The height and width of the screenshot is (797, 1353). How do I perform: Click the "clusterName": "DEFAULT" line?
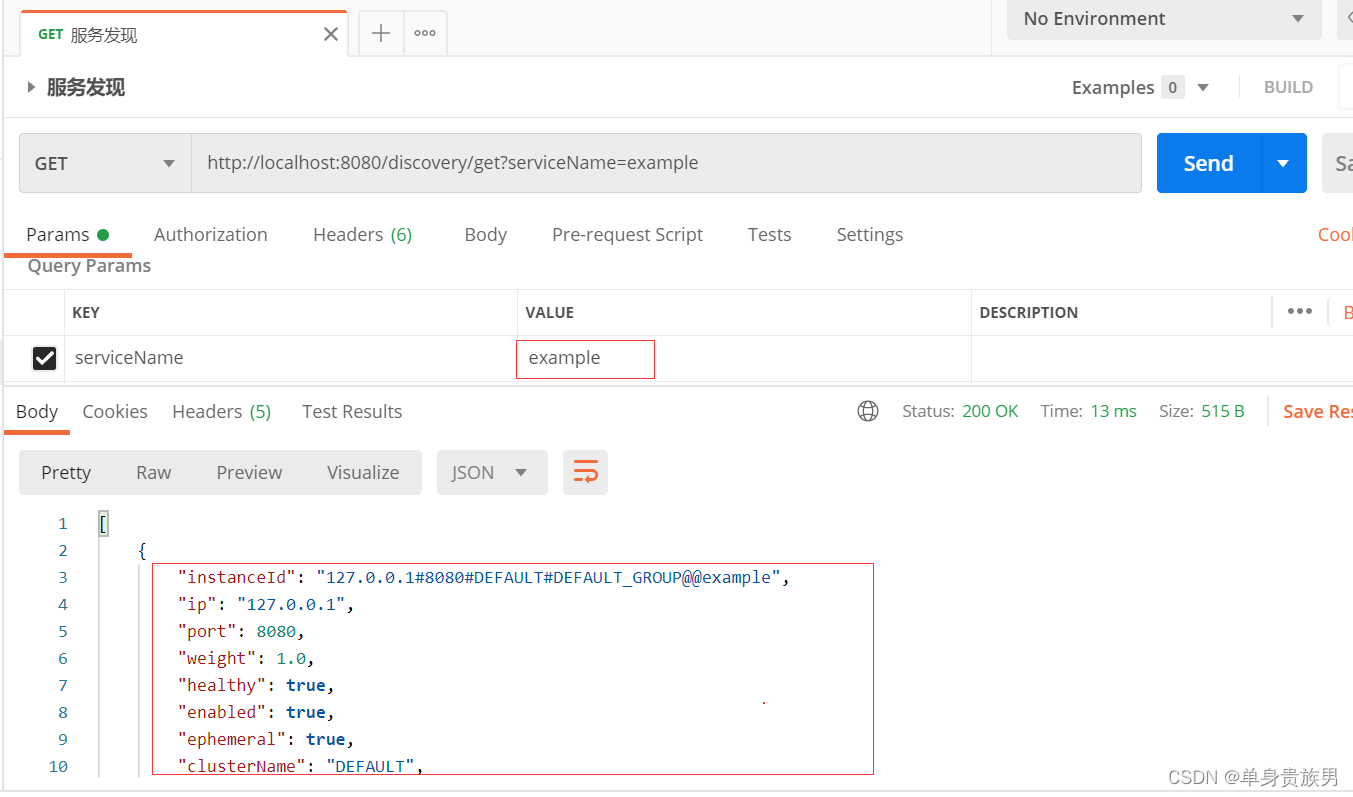tap(301, 766)
